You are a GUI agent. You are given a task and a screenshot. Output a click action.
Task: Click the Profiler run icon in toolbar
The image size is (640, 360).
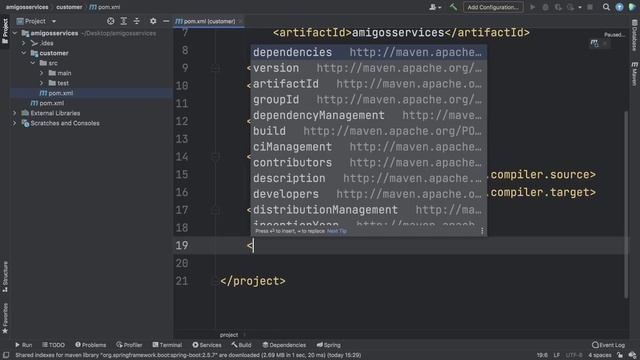[571, 7]
